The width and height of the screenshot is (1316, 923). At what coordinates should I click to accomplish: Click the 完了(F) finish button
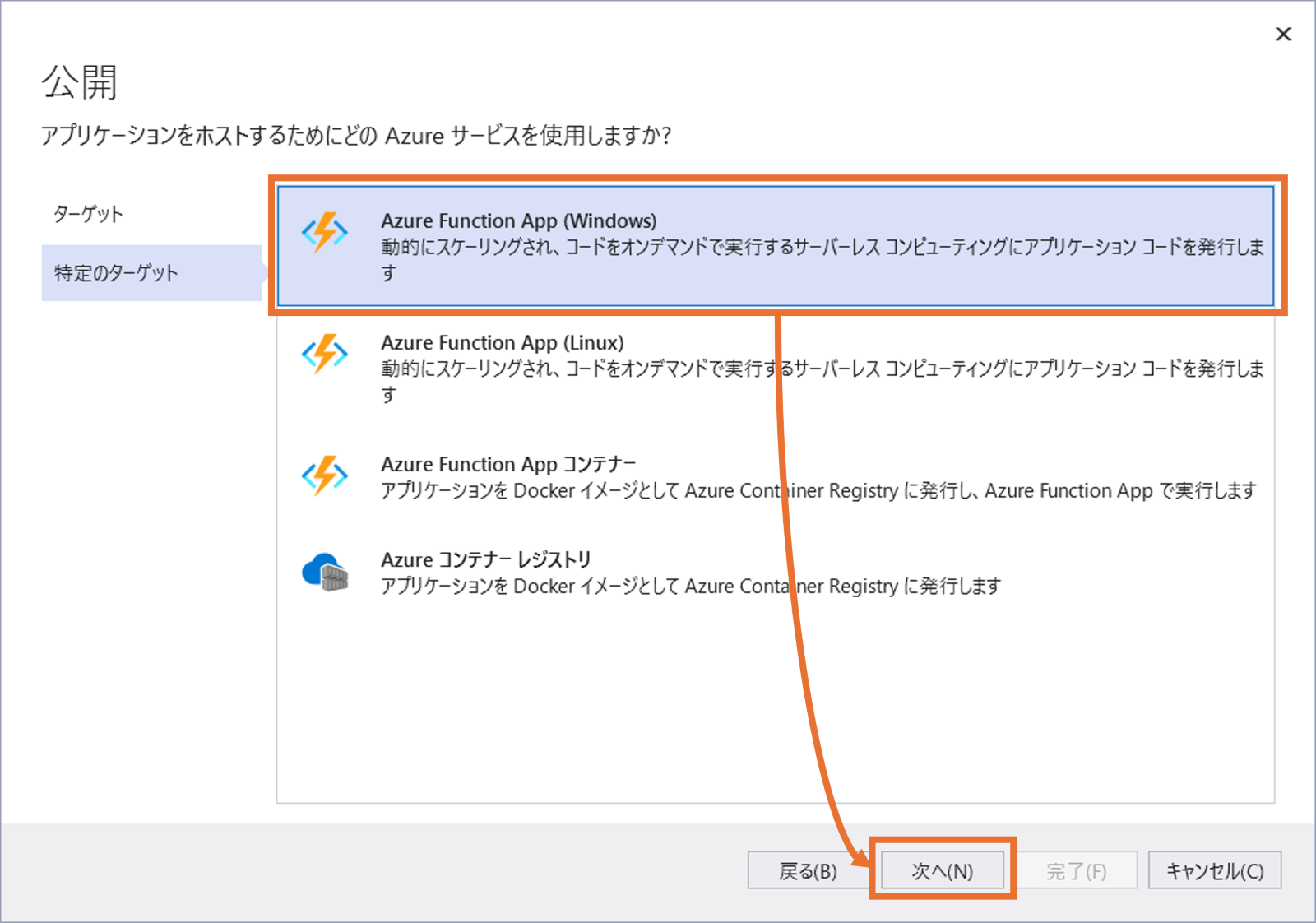1077,870
